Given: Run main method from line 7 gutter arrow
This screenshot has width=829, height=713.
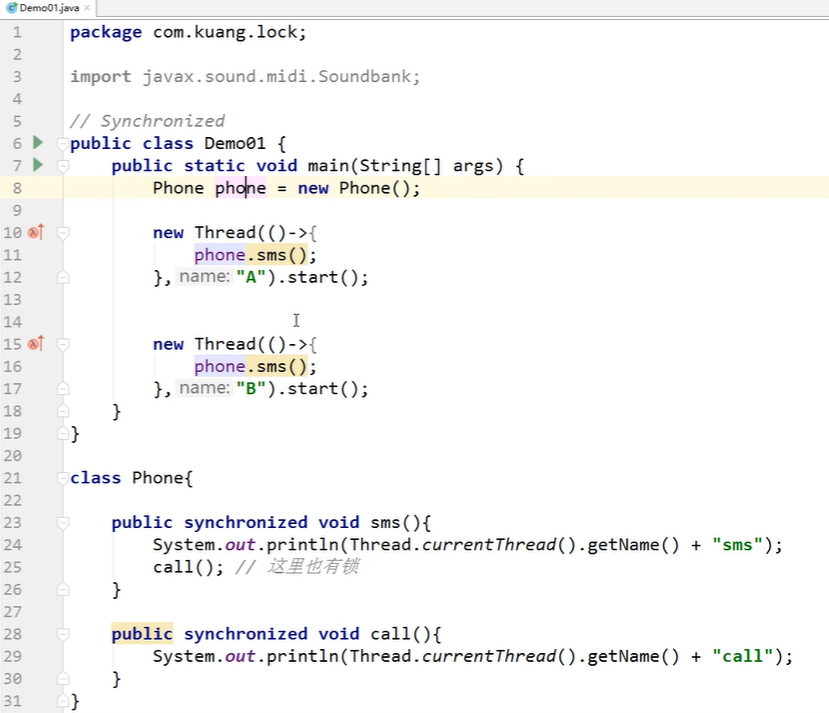Looking at the screenshot, I should [x=38, y=165].
